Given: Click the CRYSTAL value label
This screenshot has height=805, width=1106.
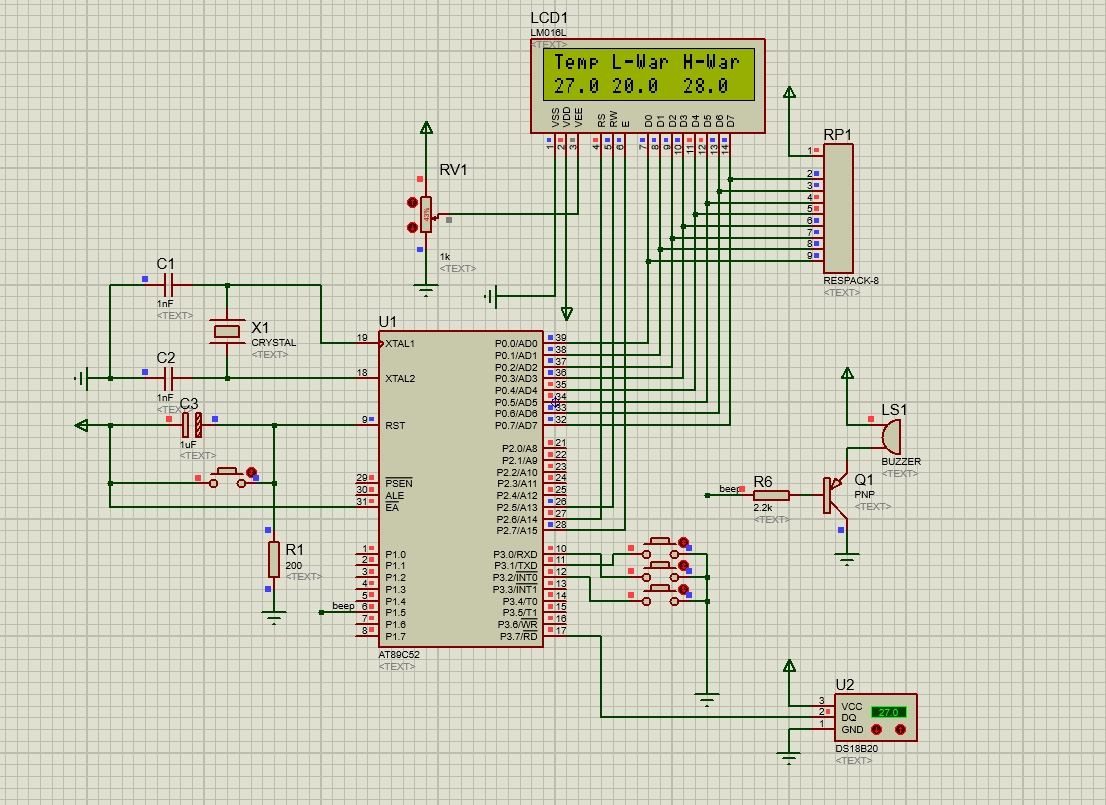Looking at the screenshot, I should (274, 342).
